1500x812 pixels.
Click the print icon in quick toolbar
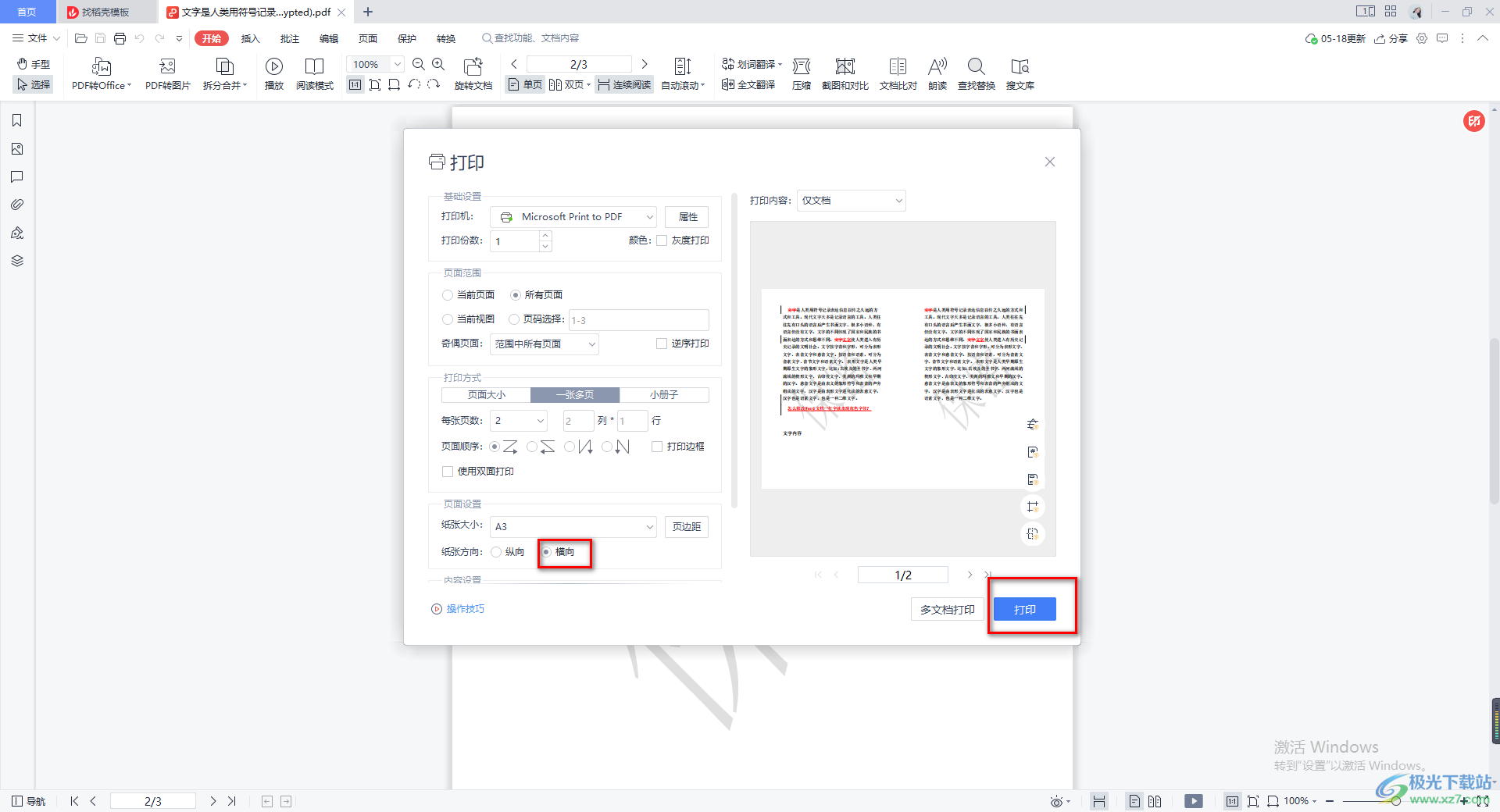[120, 38]
